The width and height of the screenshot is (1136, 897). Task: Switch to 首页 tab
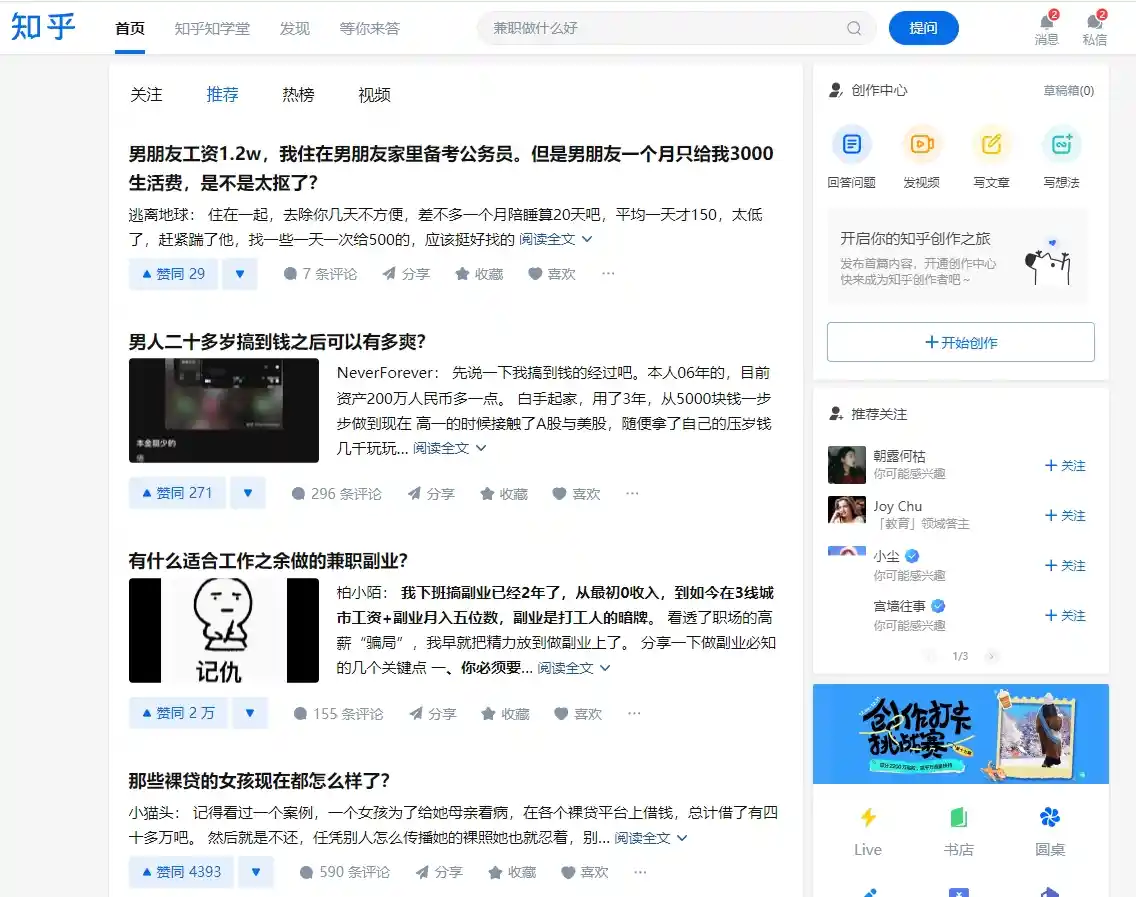(130, 28)
